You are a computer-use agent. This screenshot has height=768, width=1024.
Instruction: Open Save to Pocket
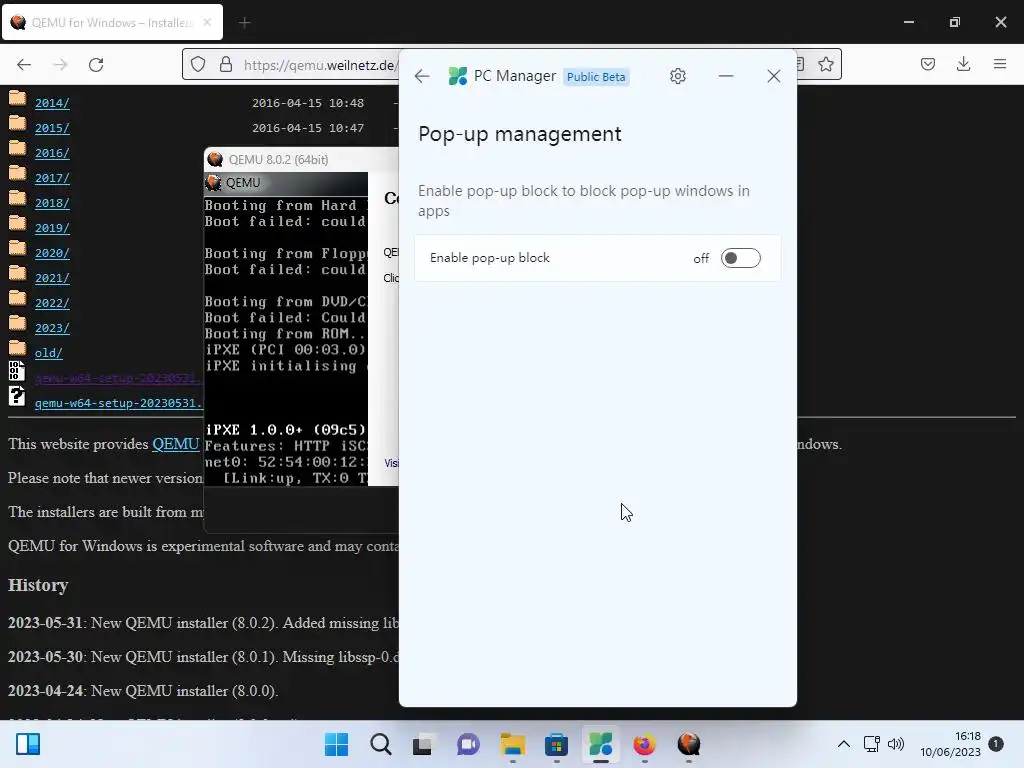click(x=927, y=64)
